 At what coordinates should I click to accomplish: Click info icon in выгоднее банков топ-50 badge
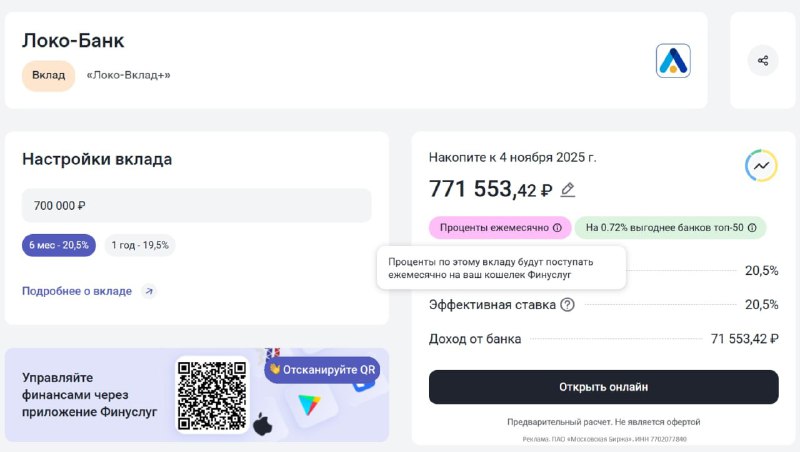tap(752, 228)
